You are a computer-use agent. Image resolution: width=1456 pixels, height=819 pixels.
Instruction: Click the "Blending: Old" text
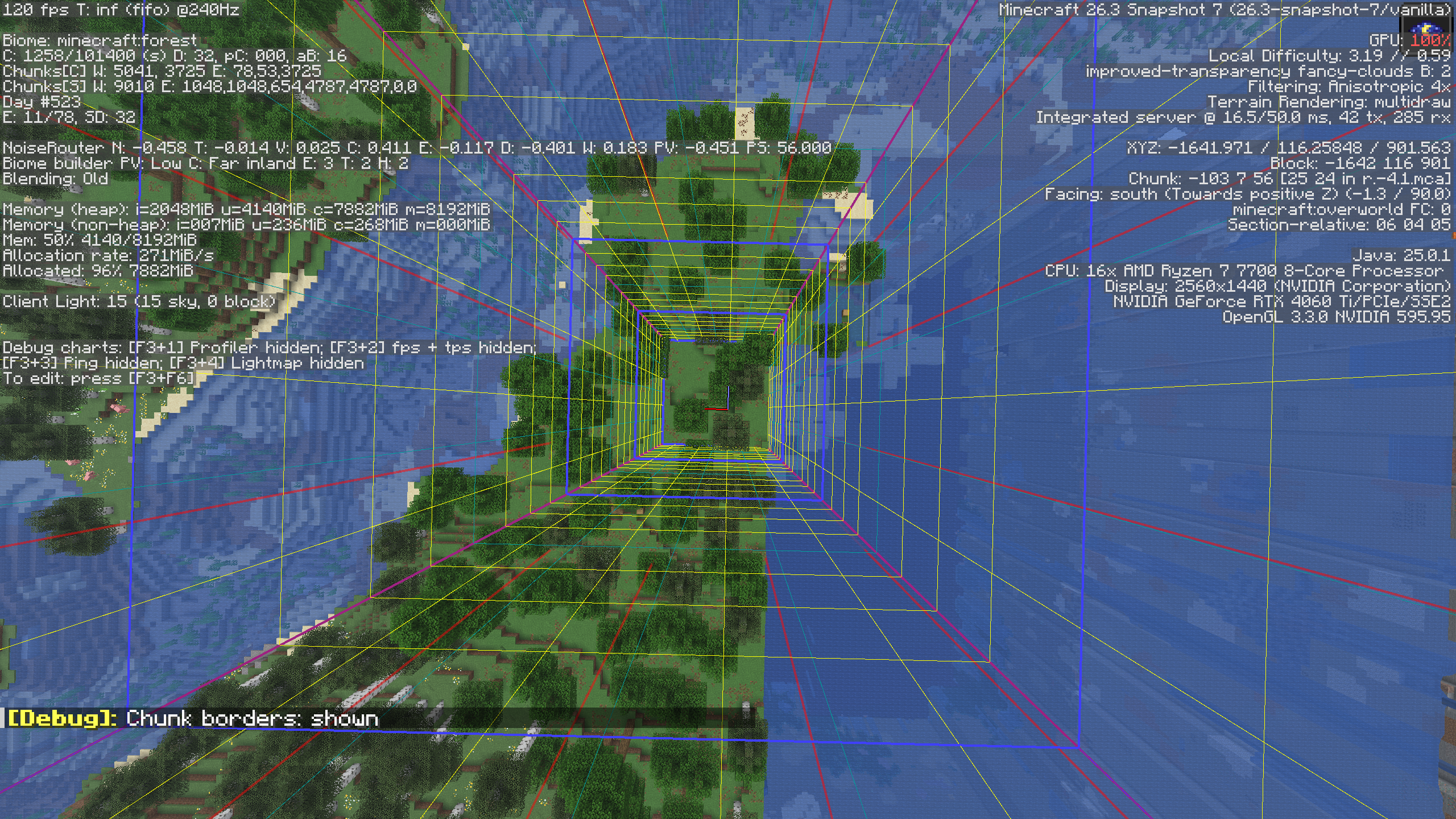(x=55, y=179)
